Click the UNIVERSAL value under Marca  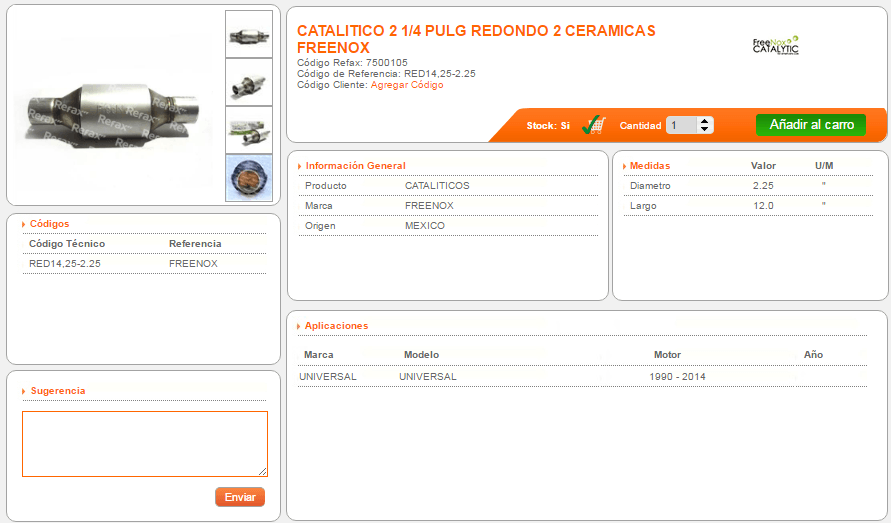(328, 377)
